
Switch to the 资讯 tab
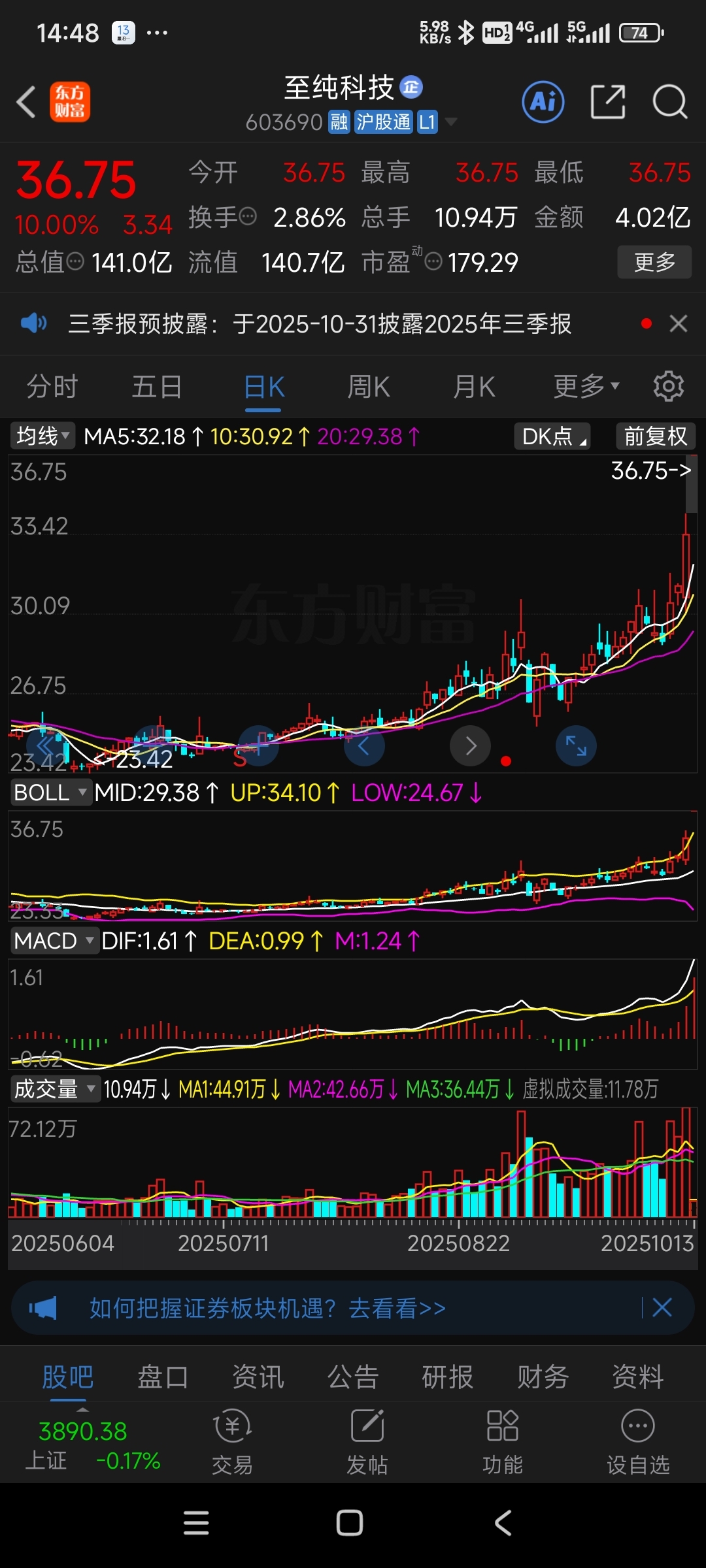tap(258, 1377)
